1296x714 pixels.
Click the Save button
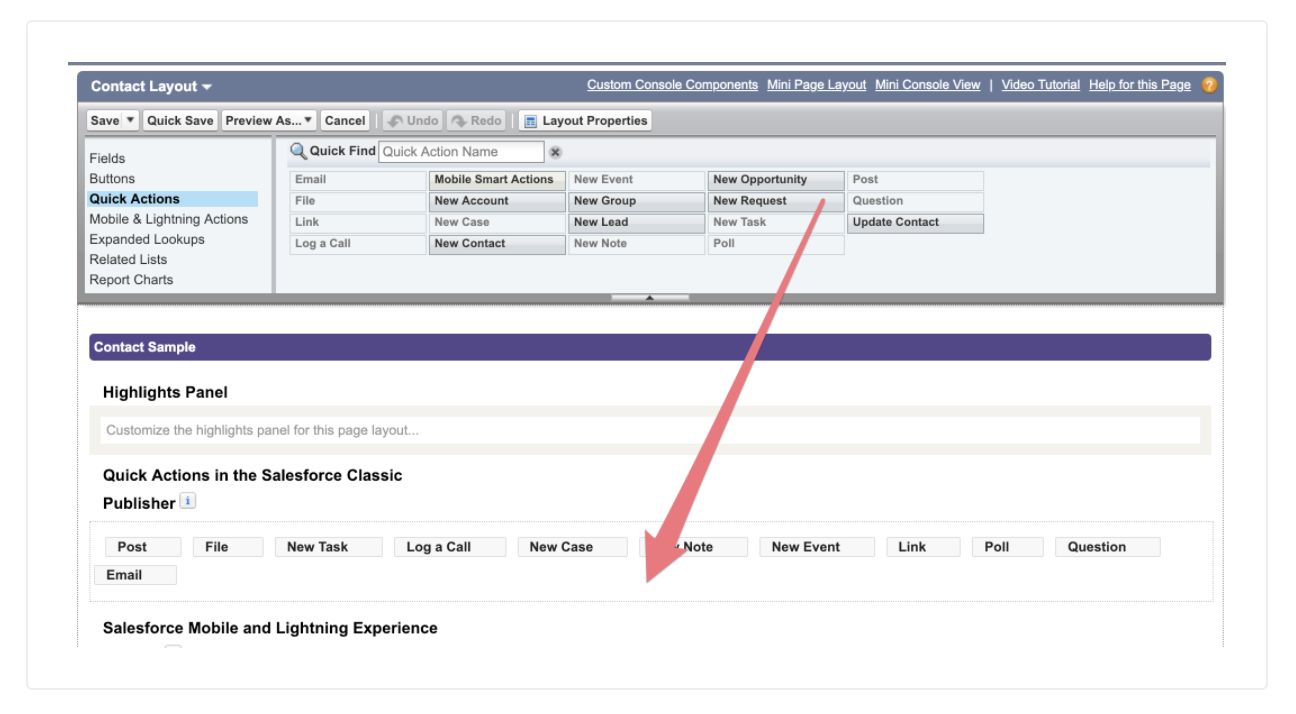tap(105, 120)
